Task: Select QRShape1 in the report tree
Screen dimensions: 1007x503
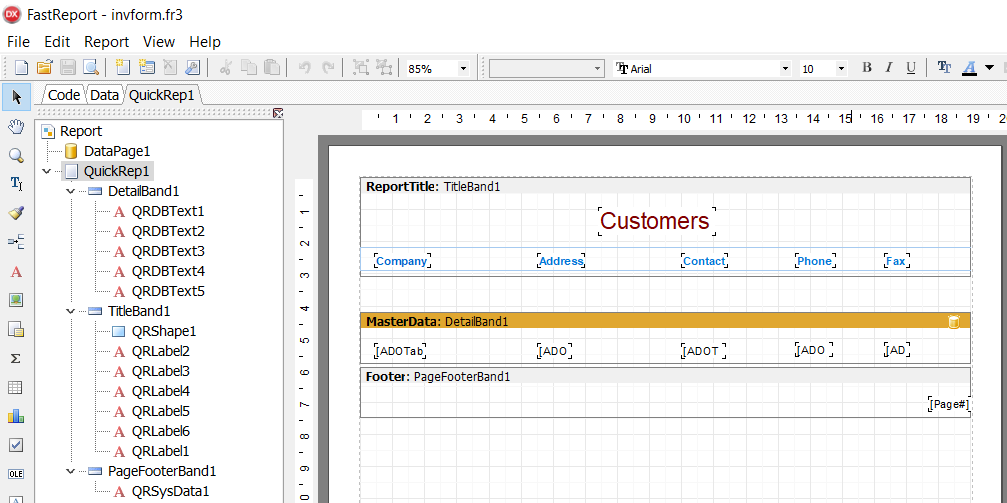Action: click(164, 331)
